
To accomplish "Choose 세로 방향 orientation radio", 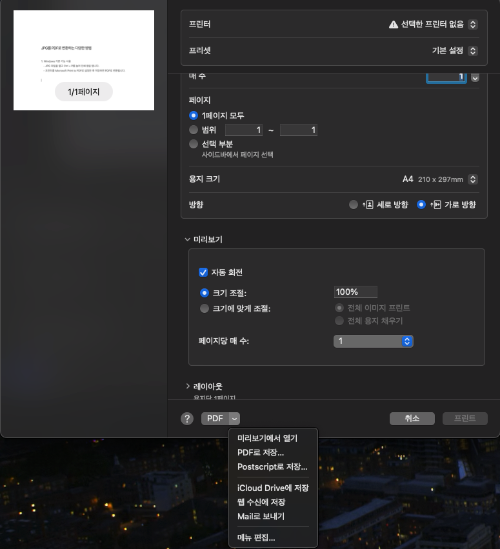I will pos(353,204).
